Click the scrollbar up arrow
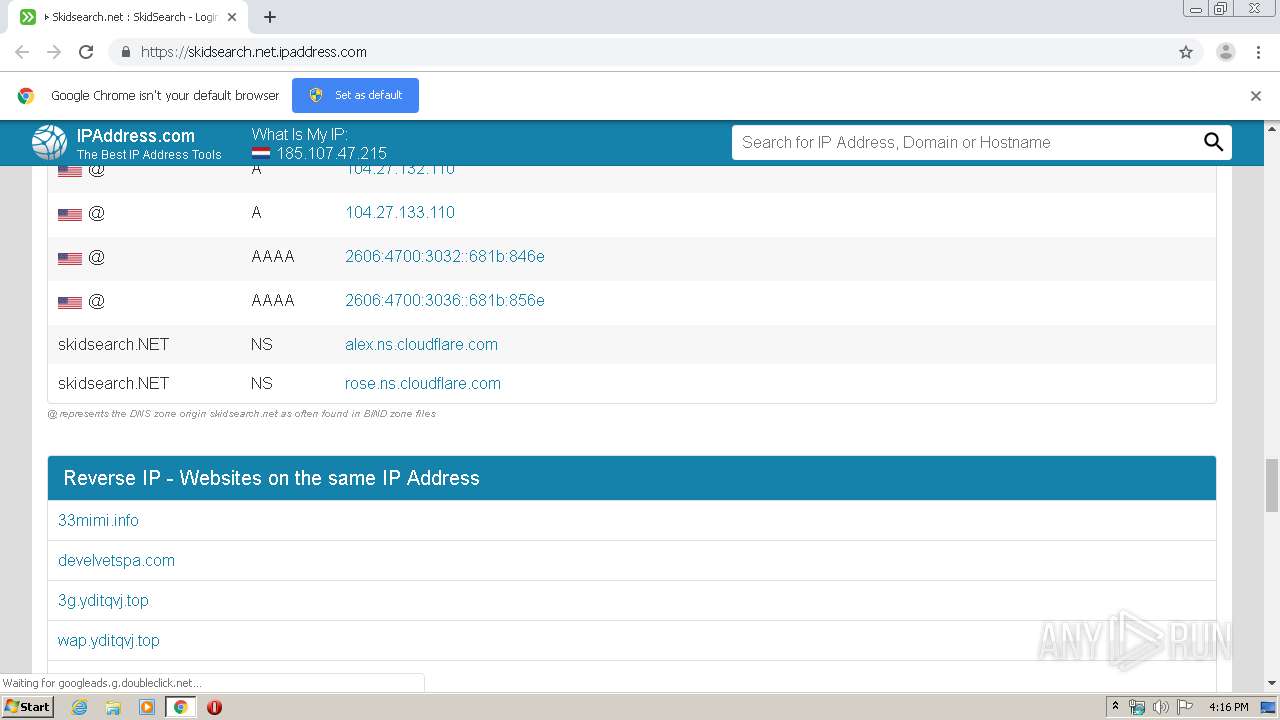 pos(1272,128)
